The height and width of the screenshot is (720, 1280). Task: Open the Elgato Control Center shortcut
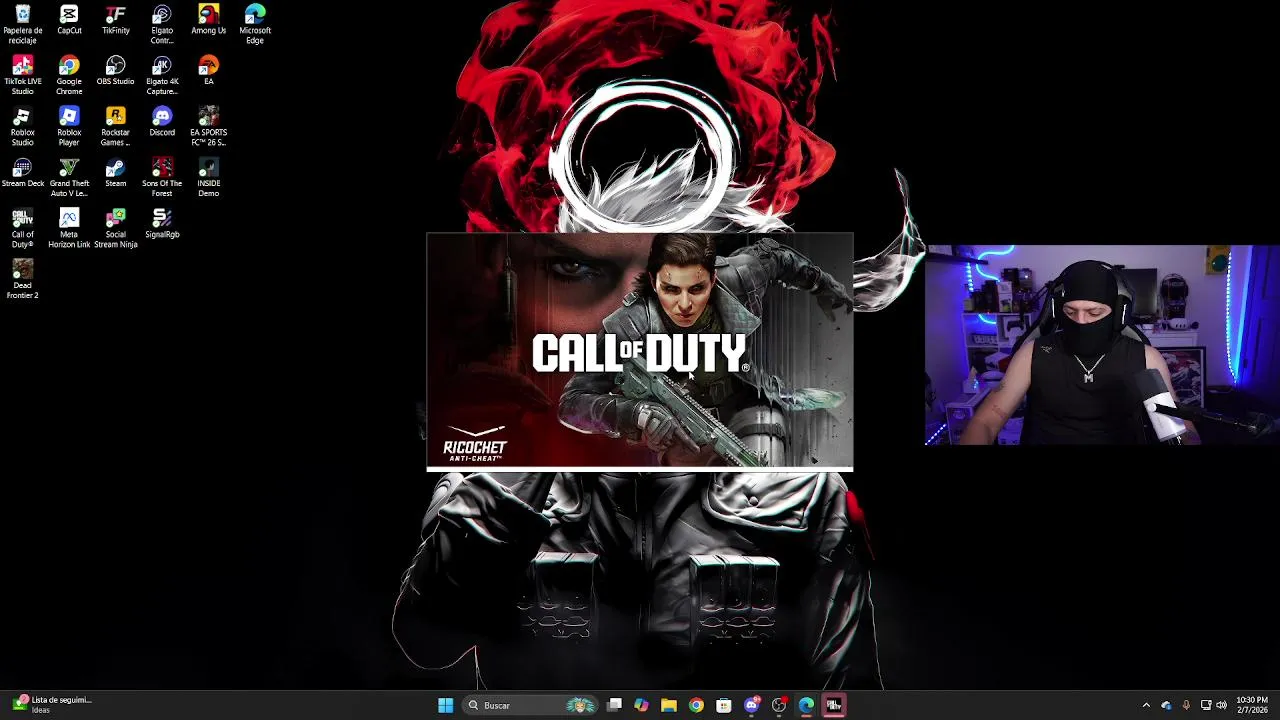point(162,25)
